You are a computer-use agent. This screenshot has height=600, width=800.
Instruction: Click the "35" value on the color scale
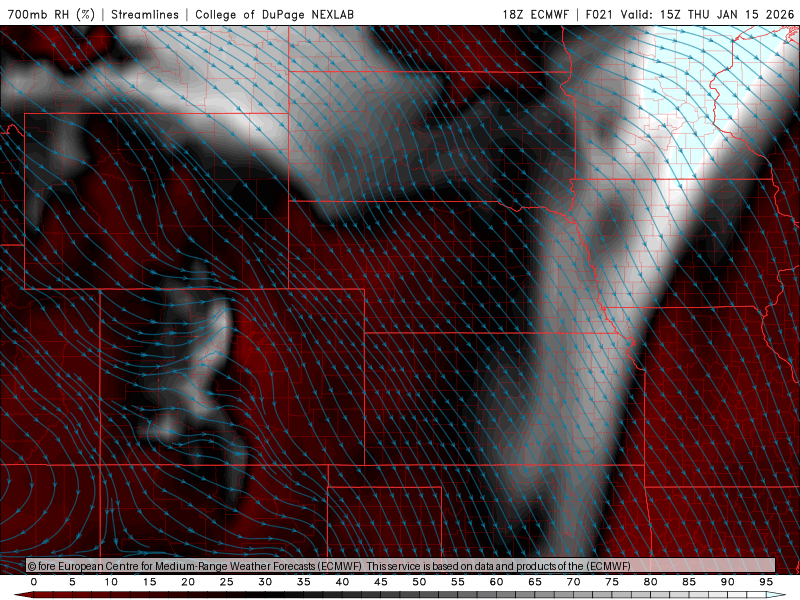tap(304, 582)
